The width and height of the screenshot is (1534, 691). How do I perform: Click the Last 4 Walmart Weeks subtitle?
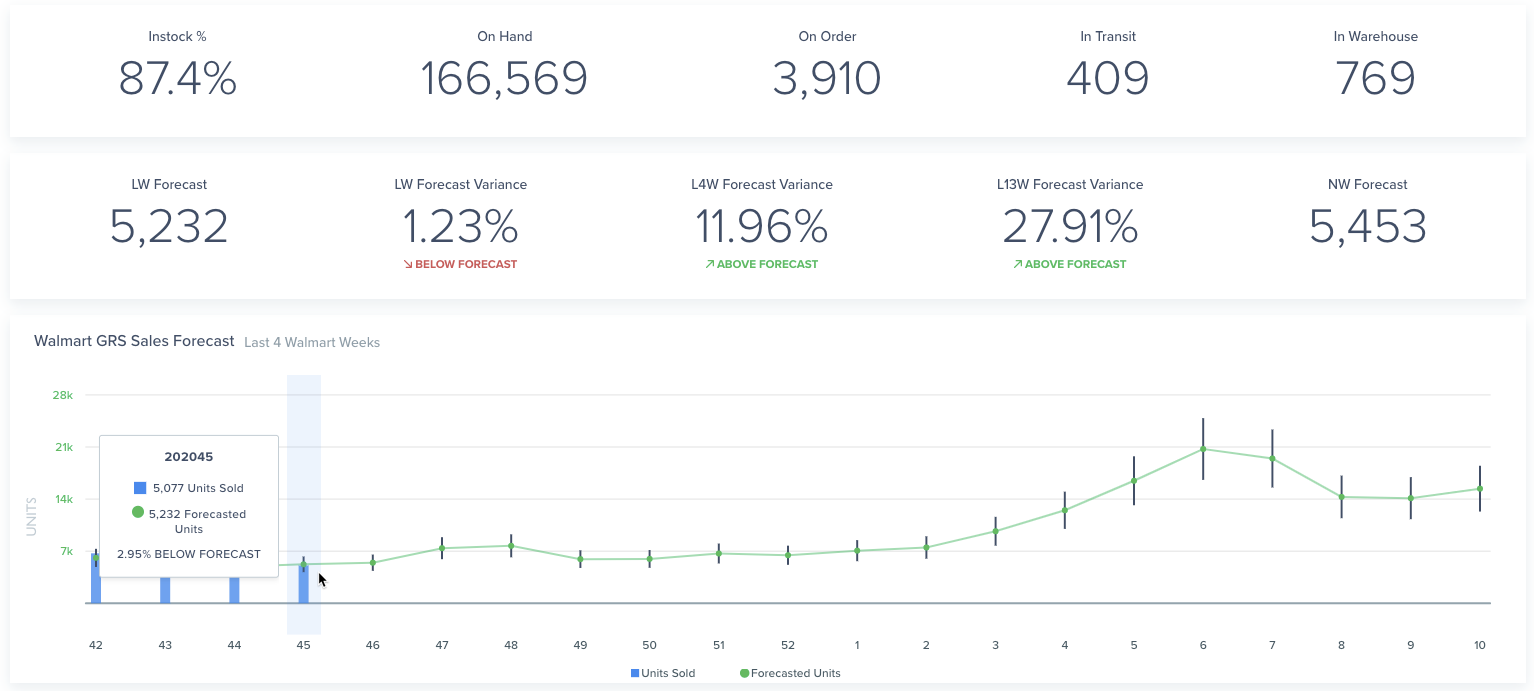[x=312, y=342]
